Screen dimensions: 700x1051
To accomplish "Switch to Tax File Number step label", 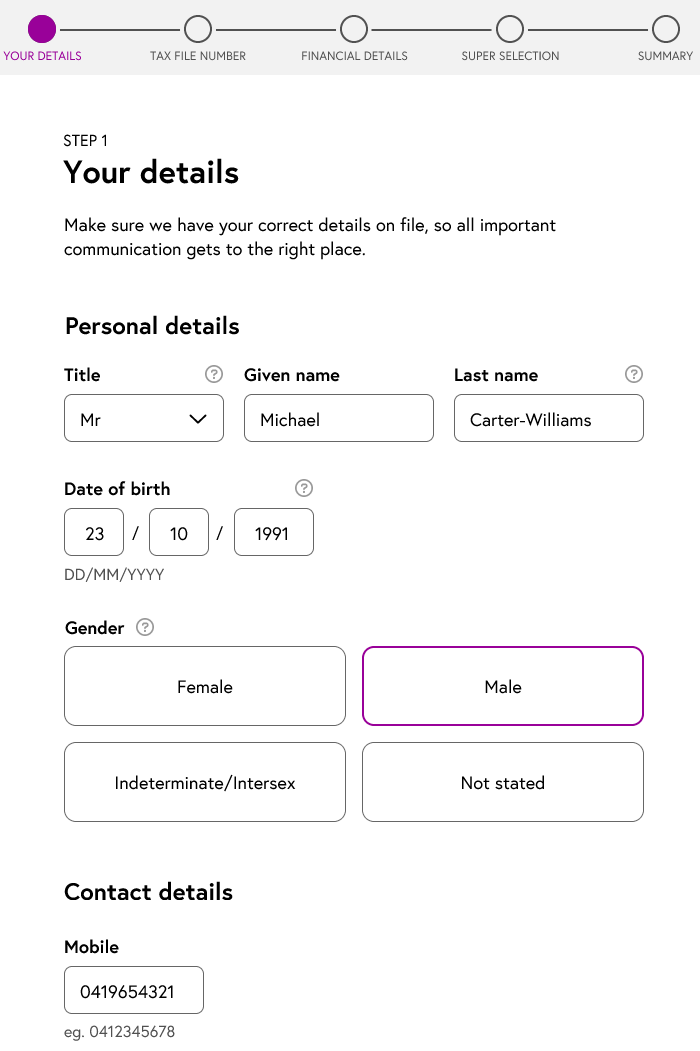I will coord(198,56).
